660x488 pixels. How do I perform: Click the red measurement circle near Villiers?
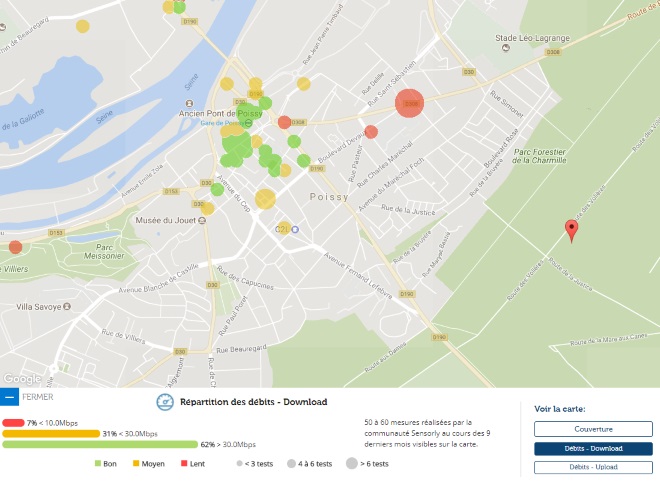pyautogui.click(x=16, y=247)
